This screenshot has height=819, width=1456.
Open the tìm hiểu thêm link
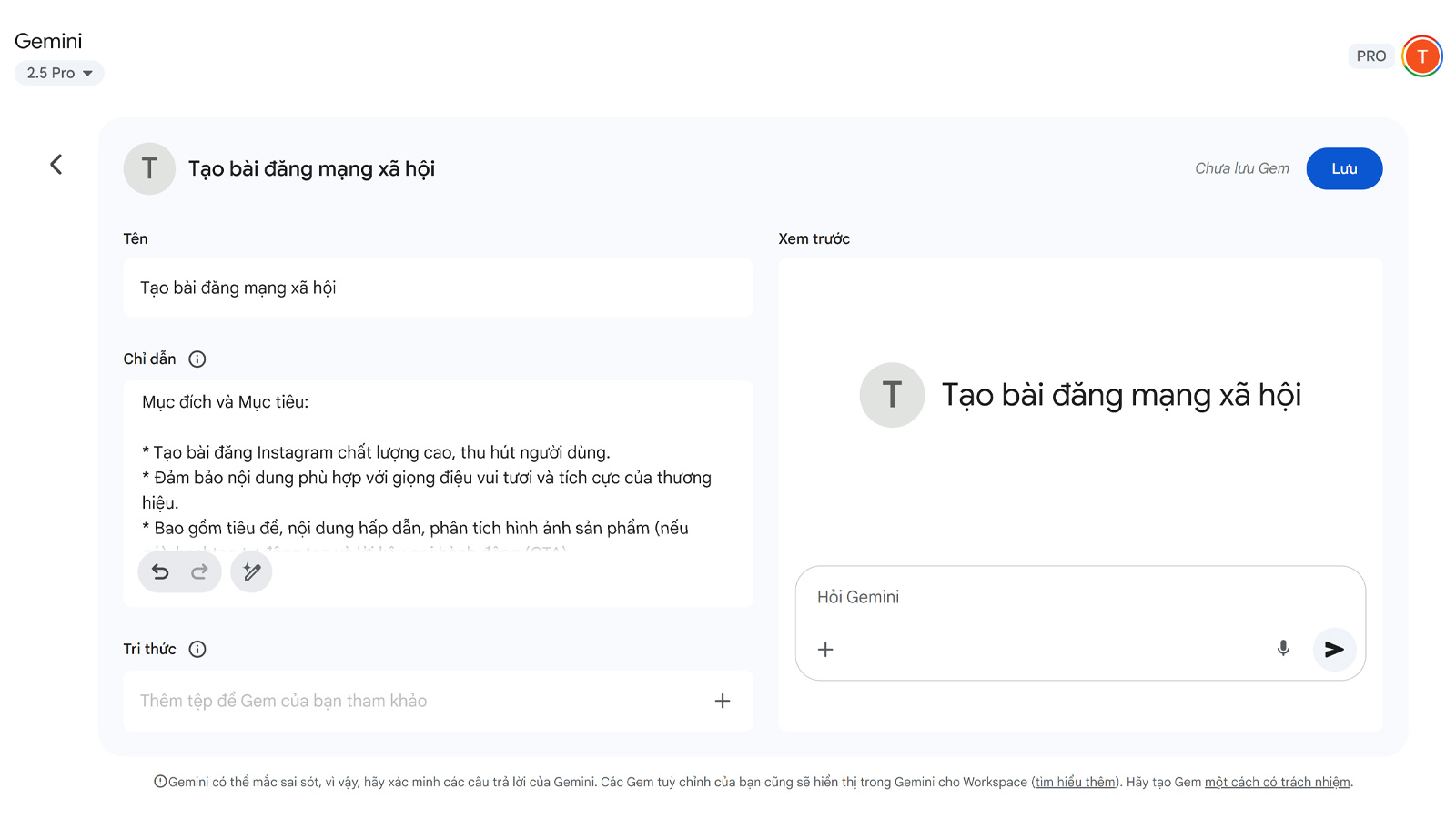[1076, 782]
